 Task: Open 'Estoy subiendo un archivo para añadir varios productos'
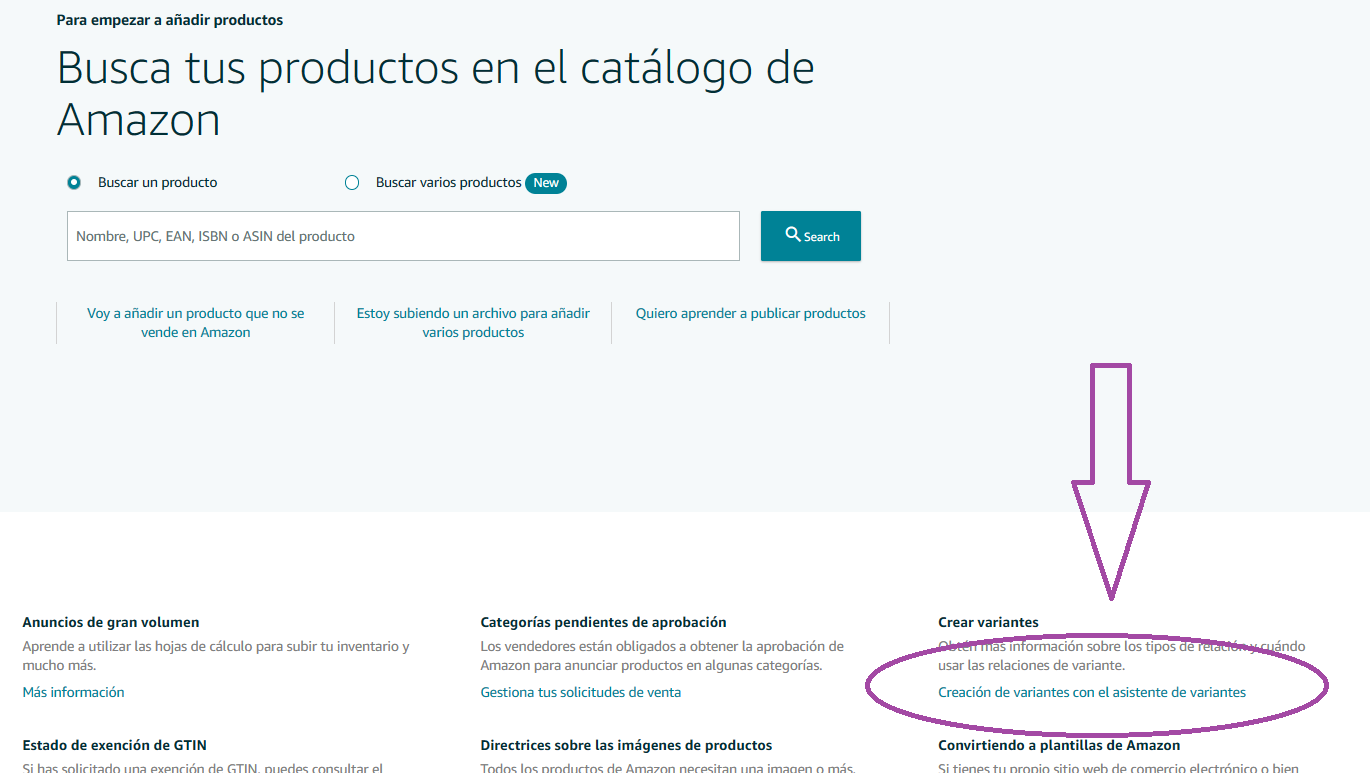click(473, 323)
